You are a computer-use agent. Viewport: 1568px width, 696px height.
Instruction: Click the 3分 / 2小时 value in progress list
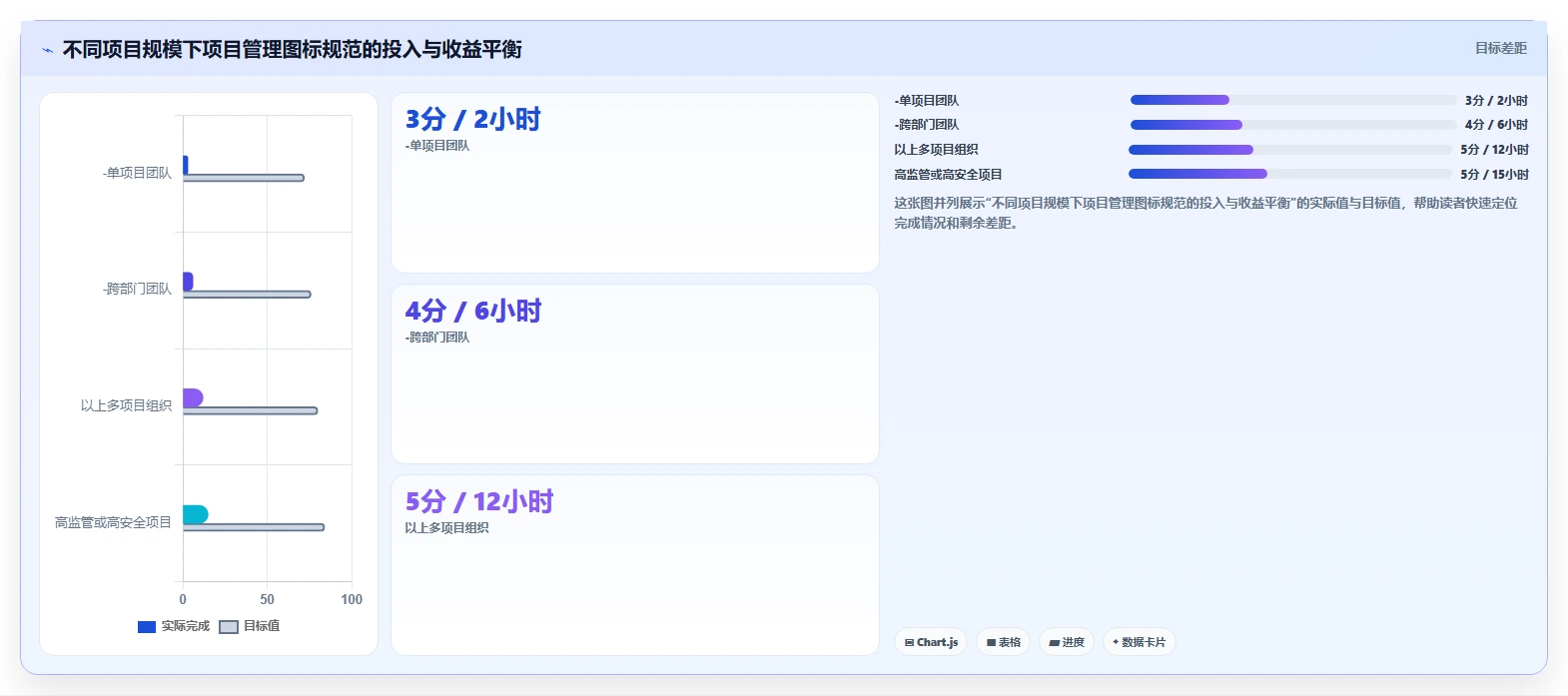(x=1496, y=101)
